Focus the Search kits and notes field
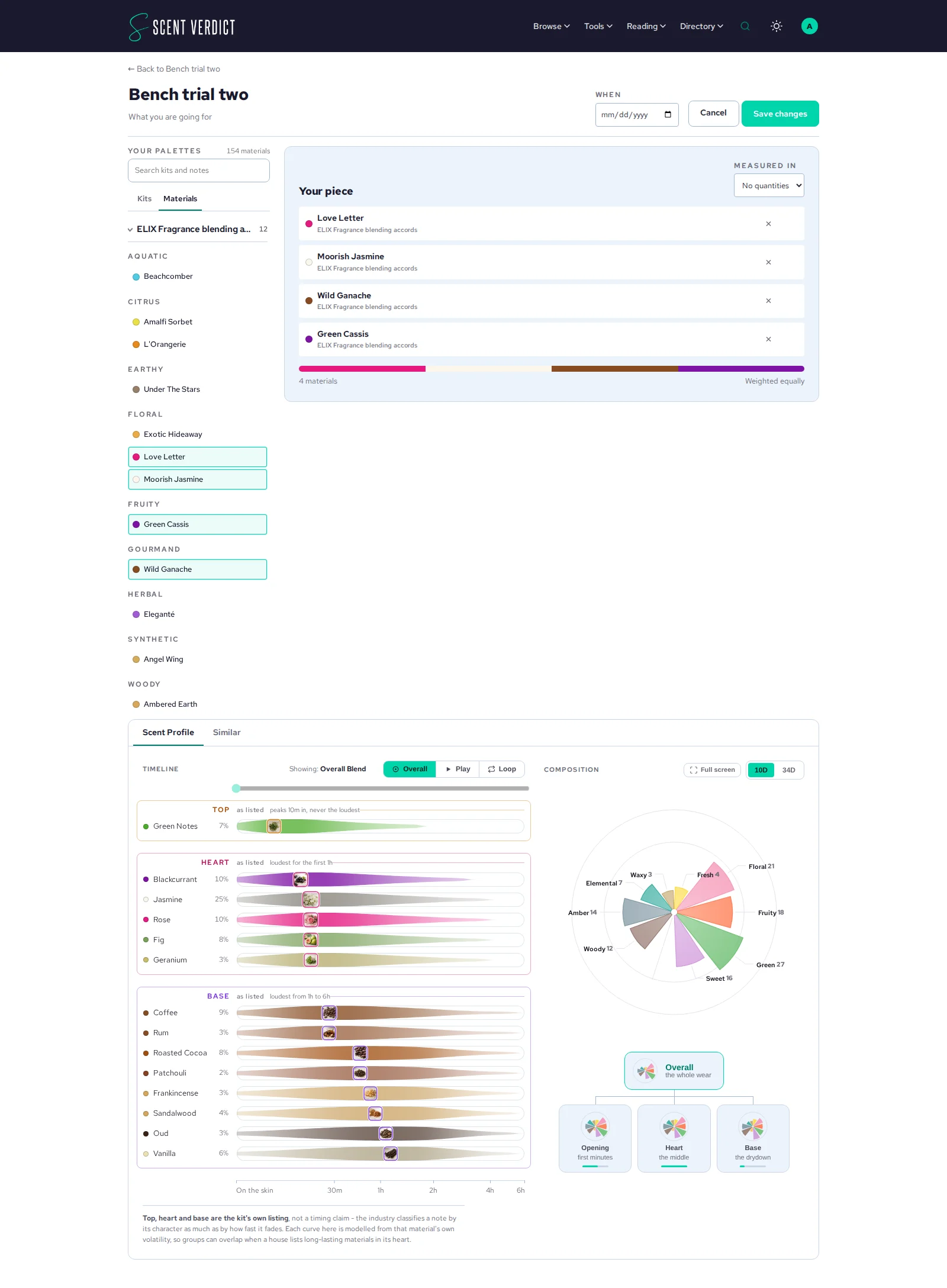947x1288 pixels. [x=199, y=170]
